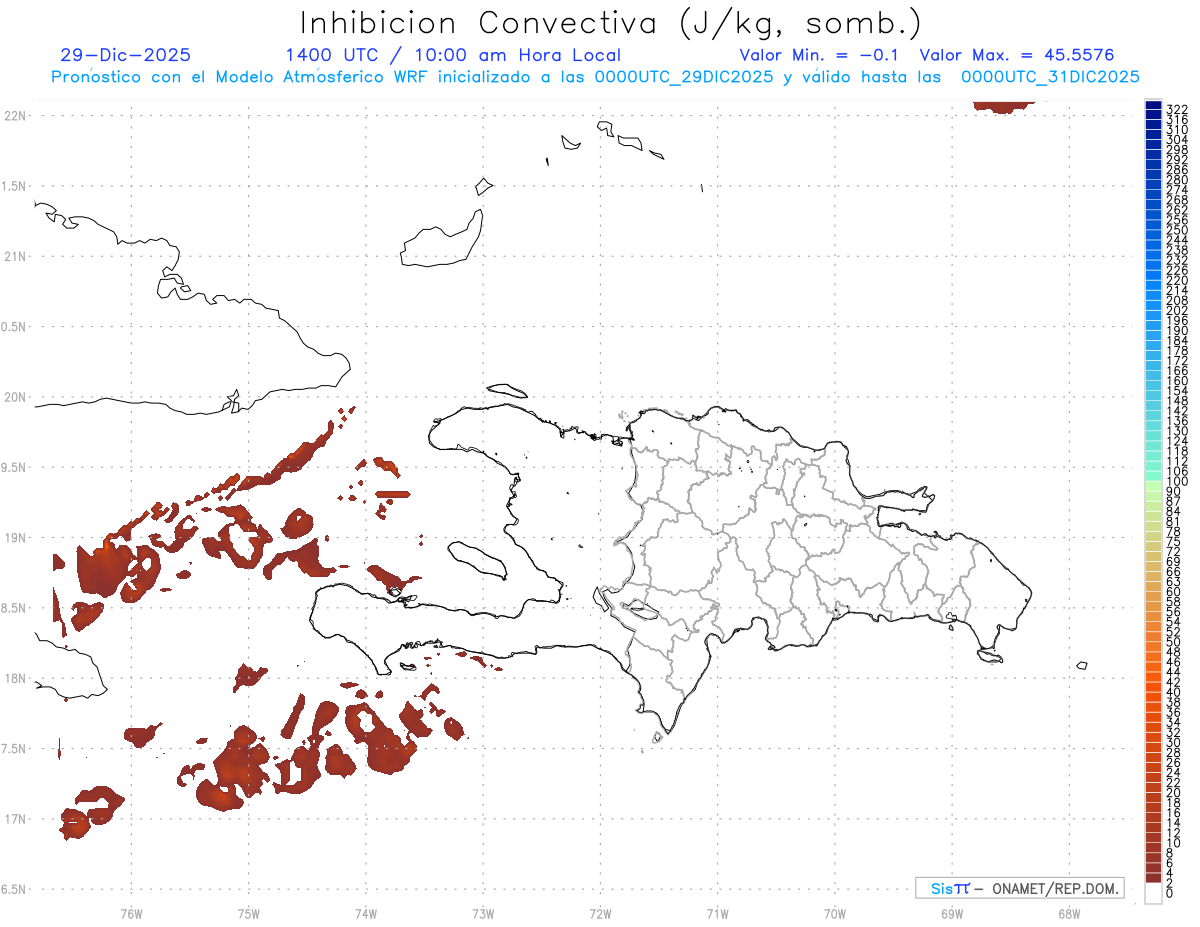Click the date "29-Dic-2025"
1200x927 pixels.
[125, 55]
